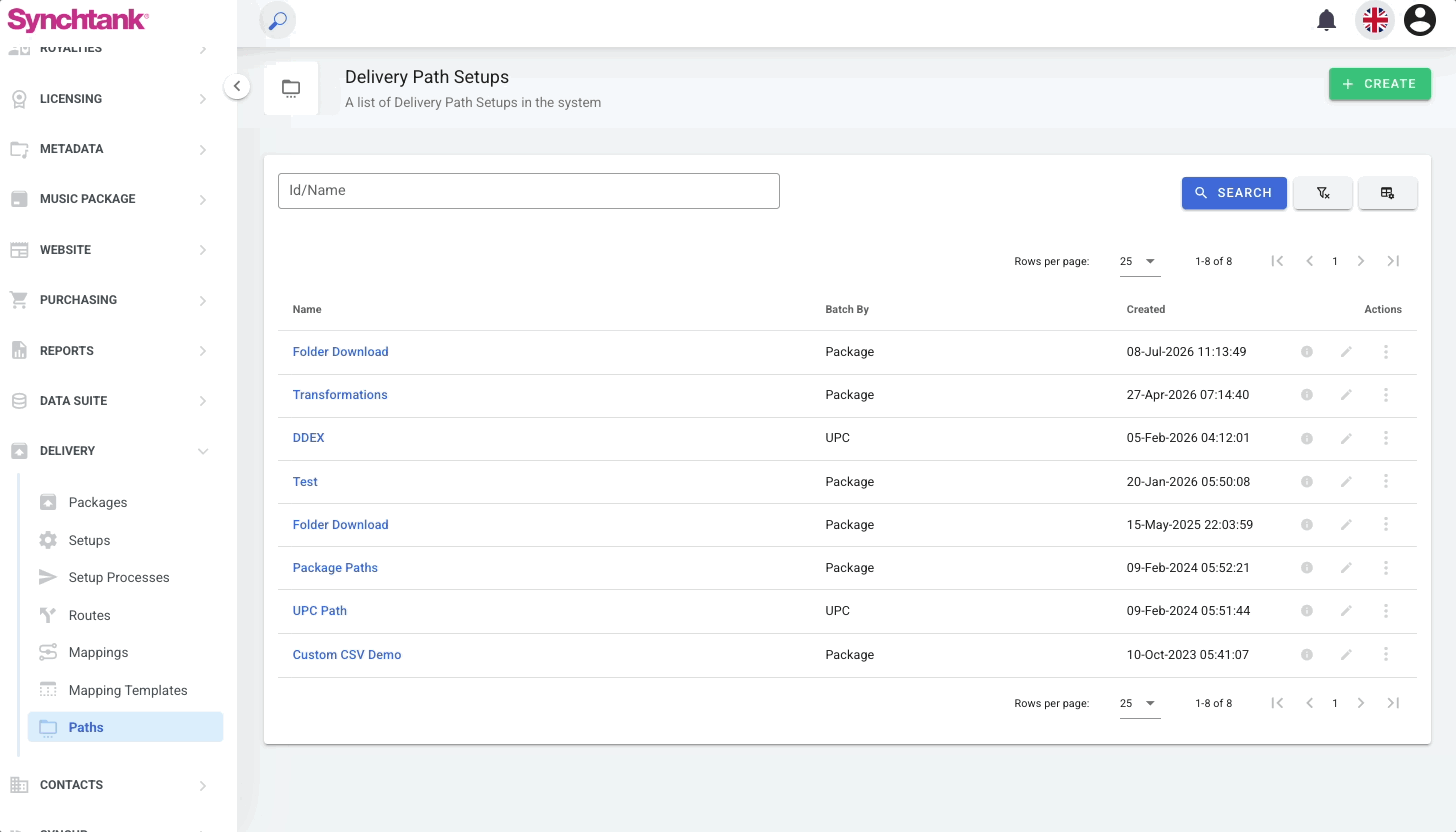Change language via the UK flag icon
The width and height of the screenshot is (1456, 832).
click(x=1375, y=20)
